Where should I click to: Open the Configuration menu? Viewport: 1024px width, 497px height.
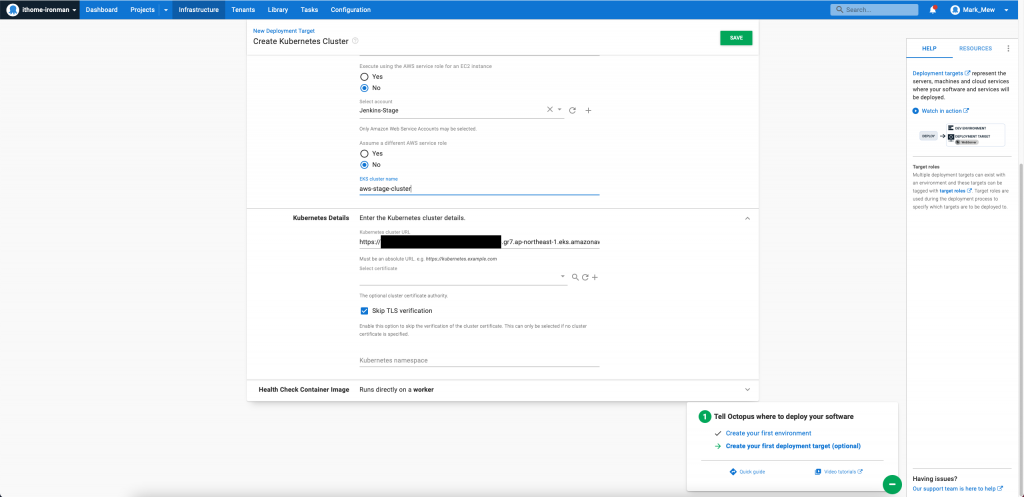pyautogui.click(x=351, y=10)
